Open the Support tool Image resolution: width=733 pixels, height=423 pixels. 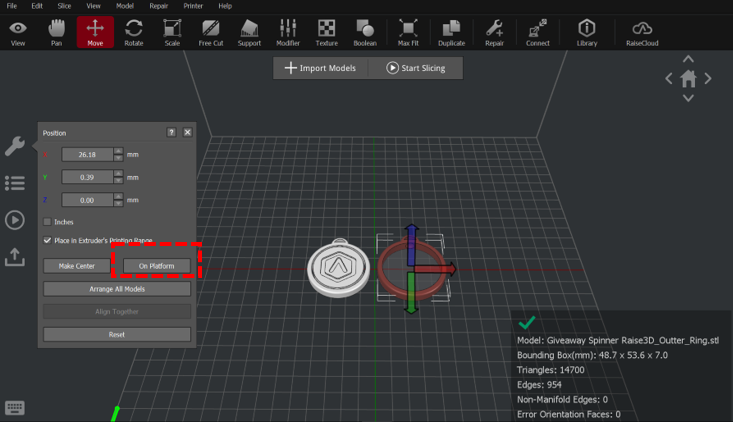coord(249,31)
